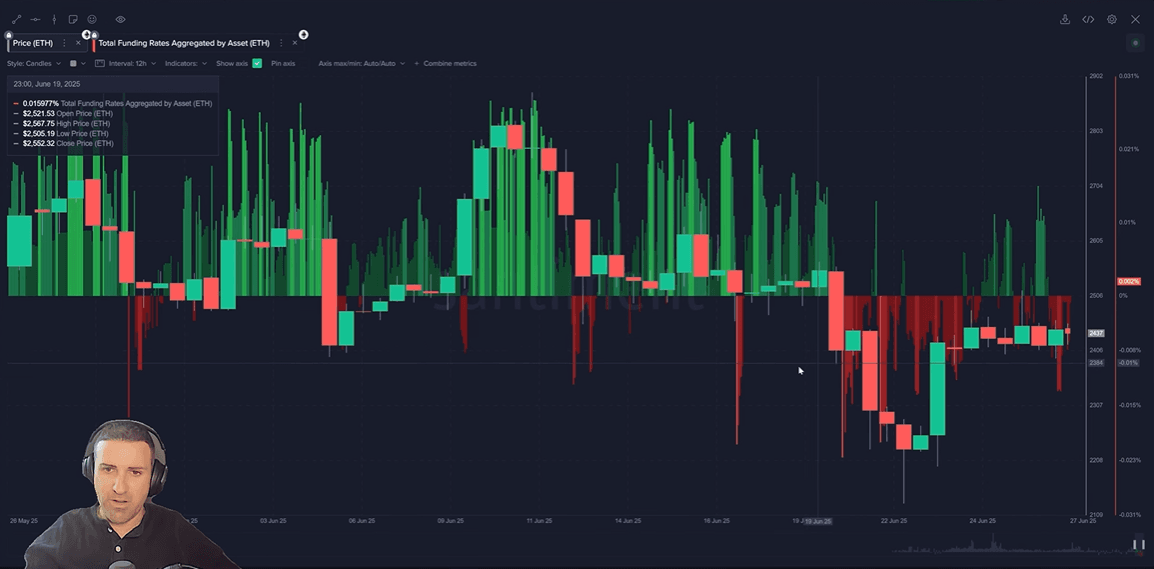Select the Price (ETH) metric tab
The width and height of the screenshot is (1154, 569).
pos(33,43)
